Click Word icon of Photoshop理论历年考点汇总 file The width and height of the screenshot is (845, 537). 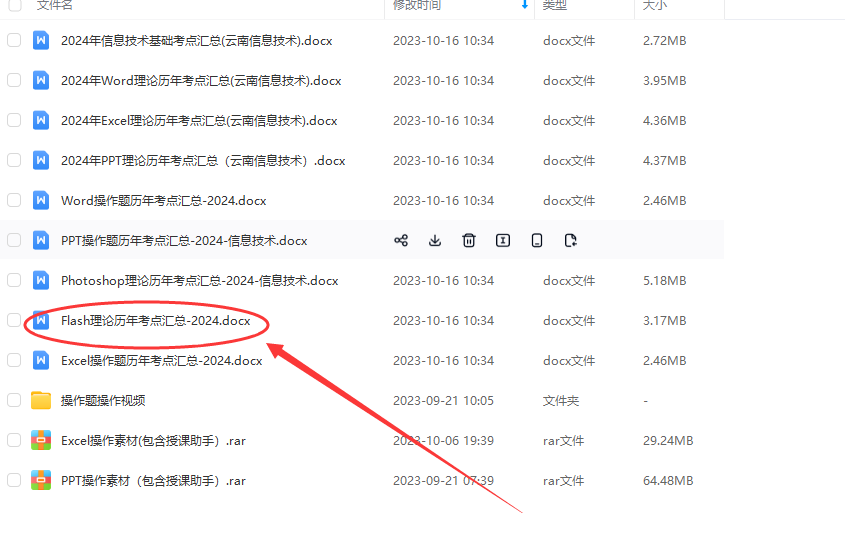(x=41, y=280)
